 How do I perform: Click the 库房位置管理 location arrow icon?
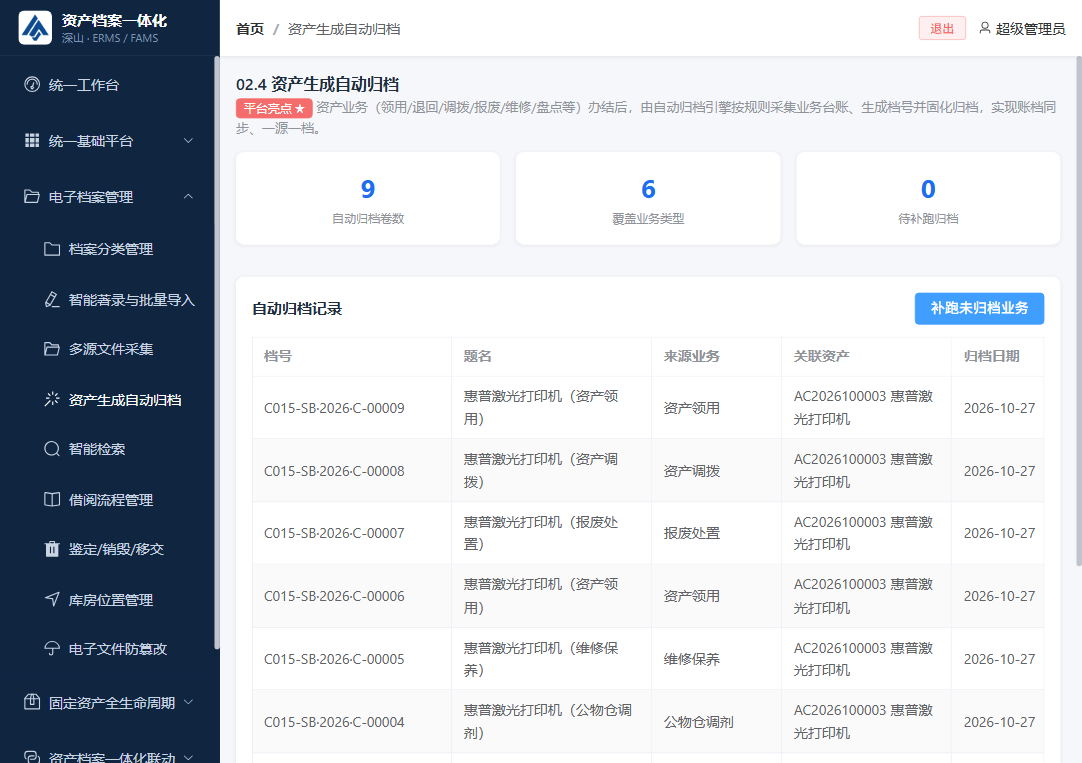(52, 600)
